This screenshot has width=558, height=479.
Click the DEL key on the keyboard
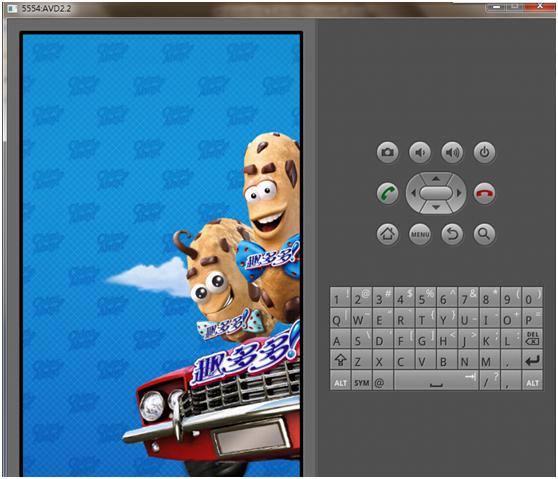[532, 338]
